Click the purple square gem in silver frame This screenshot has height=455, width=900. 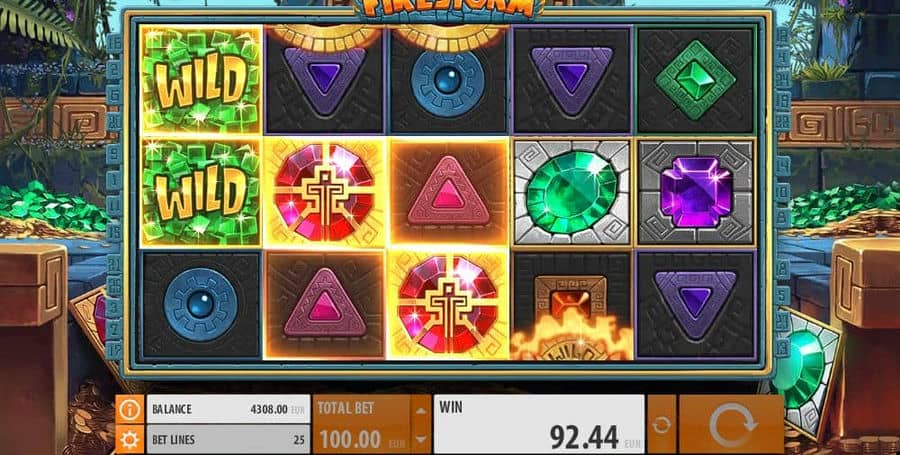tap(696, 192)
